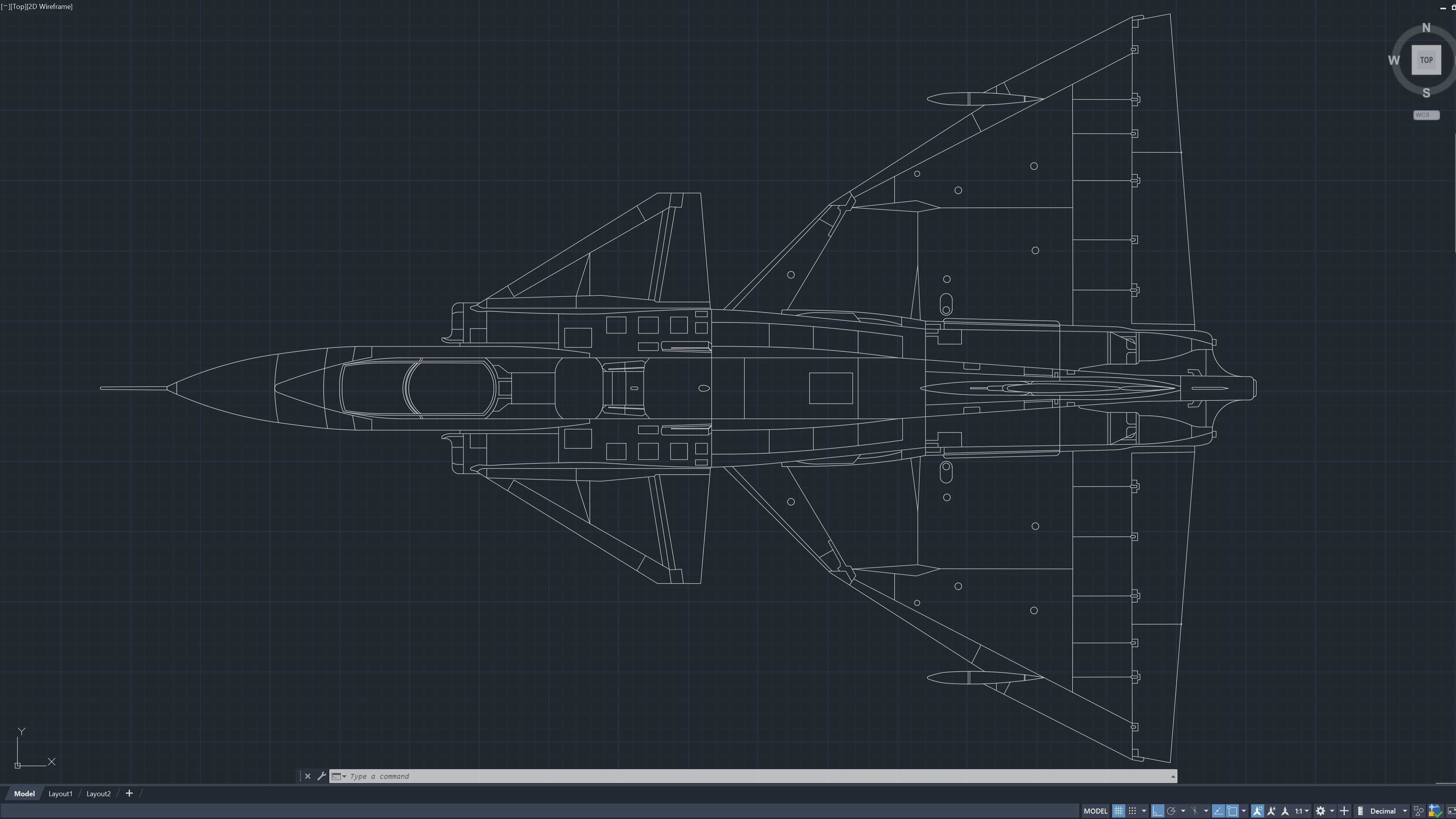Screen dimensions: 1456x819
Task: Toggle 2D object snap icon
Action: pyautogui.click(x=1232, y=811)
